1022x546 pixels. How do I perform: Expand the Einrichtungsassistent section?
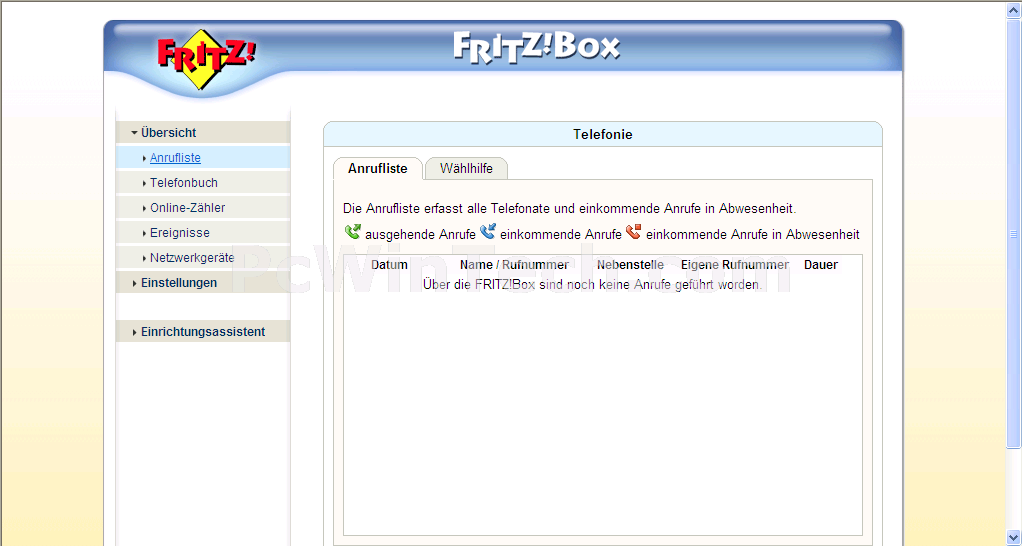point(203,332)
